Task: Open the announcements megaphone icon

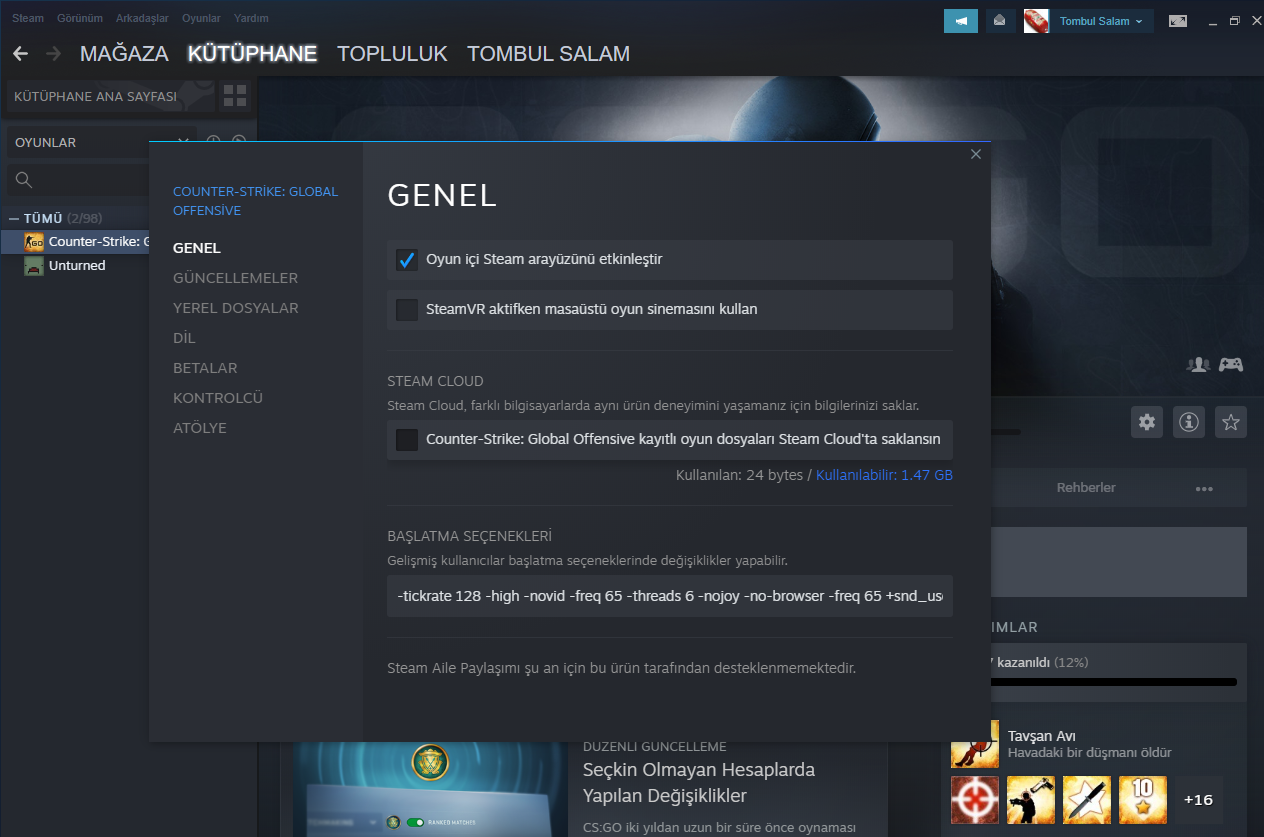Action: click(961, 21)
